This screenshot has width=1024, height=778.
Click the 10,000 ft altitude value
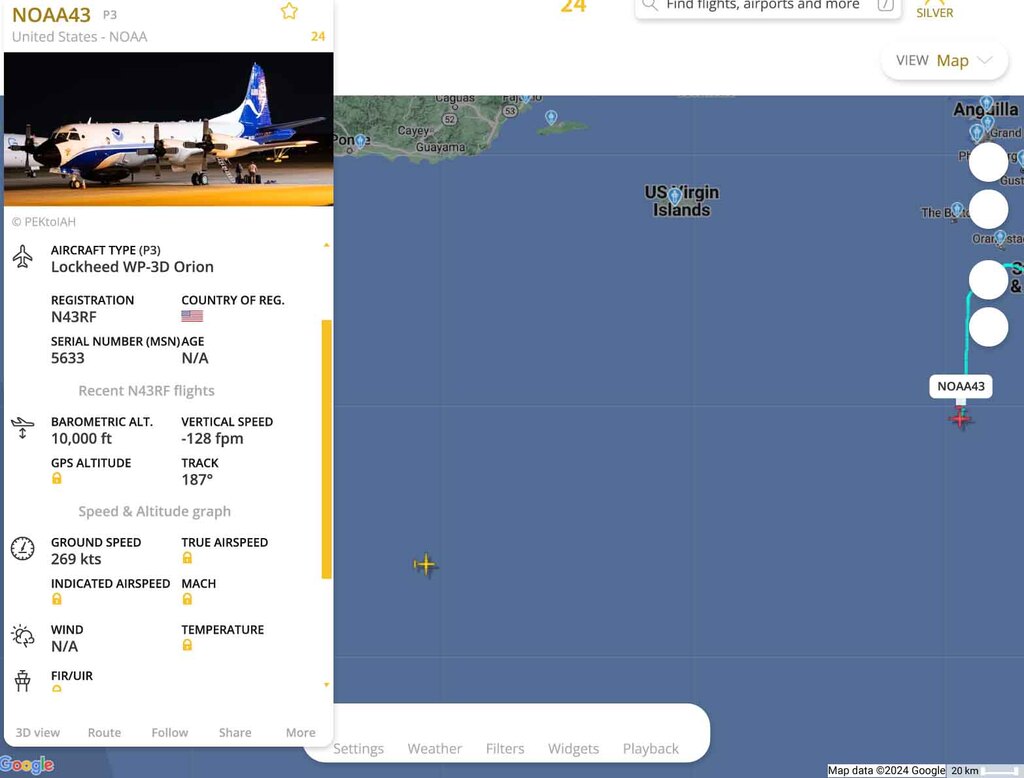pyautogui.click(x=82, y=438)
